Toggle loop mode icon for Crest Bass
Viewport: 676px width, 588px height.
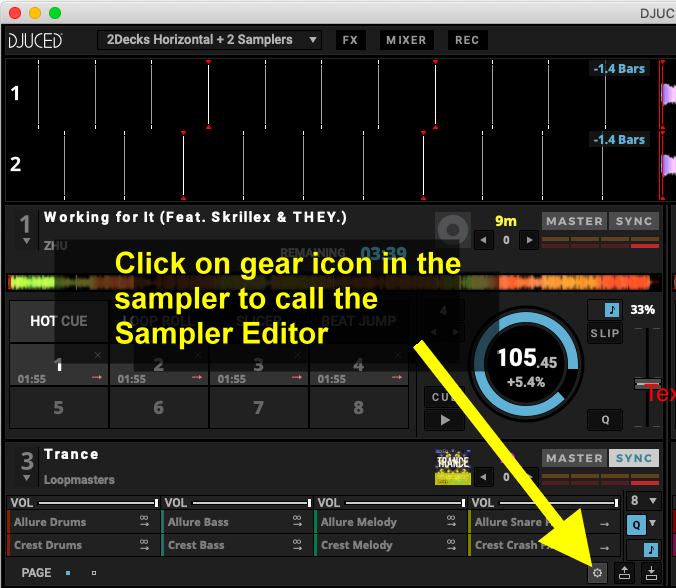297,545
